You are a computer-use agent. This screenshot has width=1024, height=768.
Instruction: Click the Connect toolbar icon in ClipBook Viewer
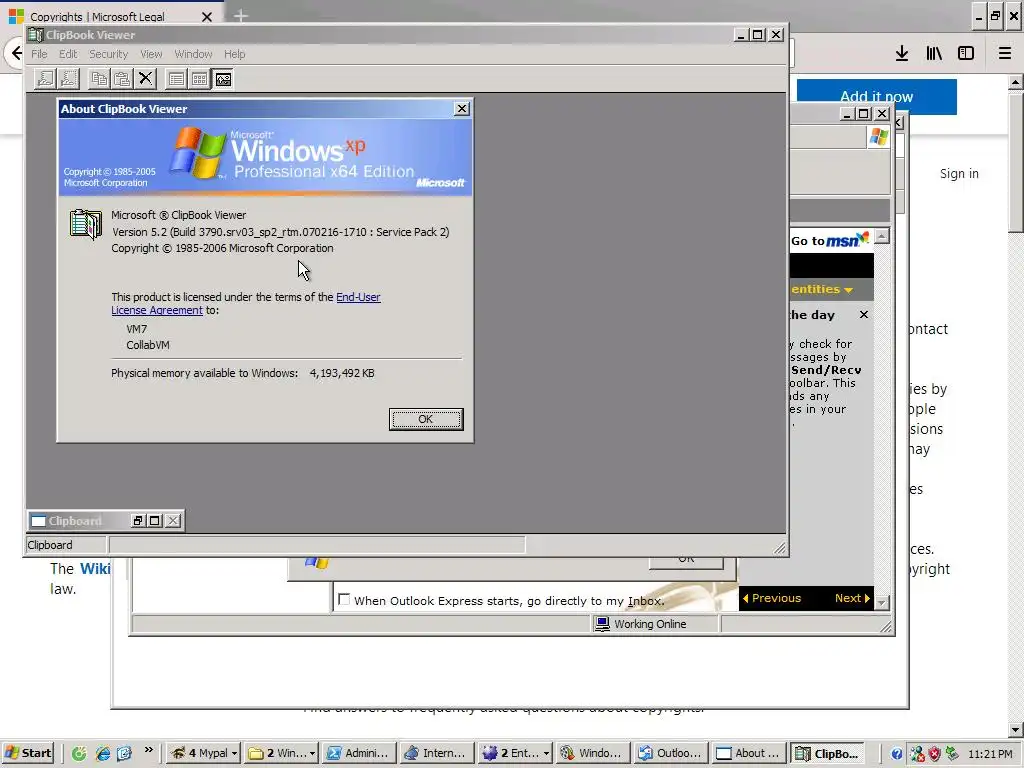[x=45, y=79]
